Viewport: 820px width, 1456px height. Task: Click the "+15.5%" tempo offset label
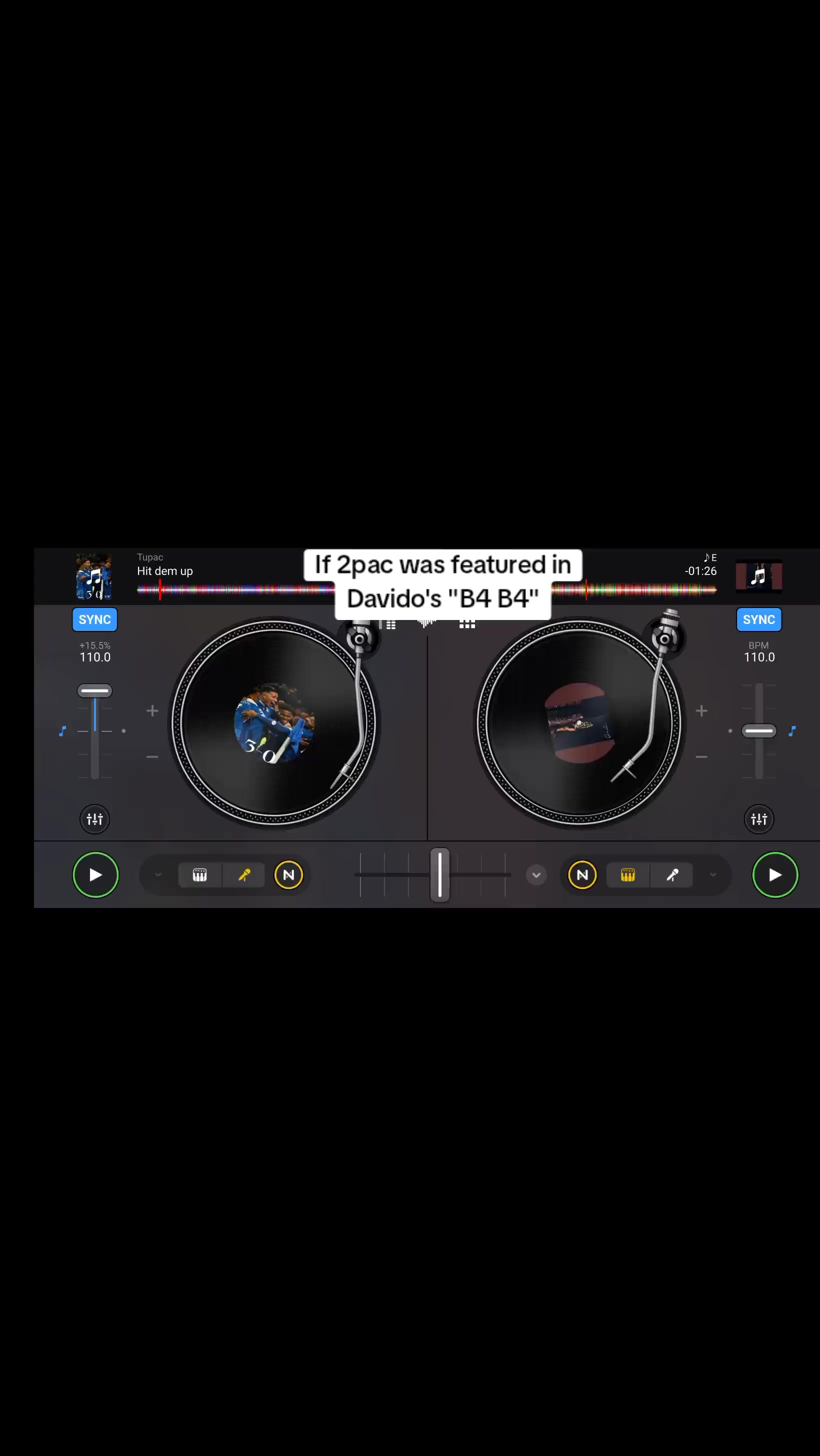click(x=95, y=645)
